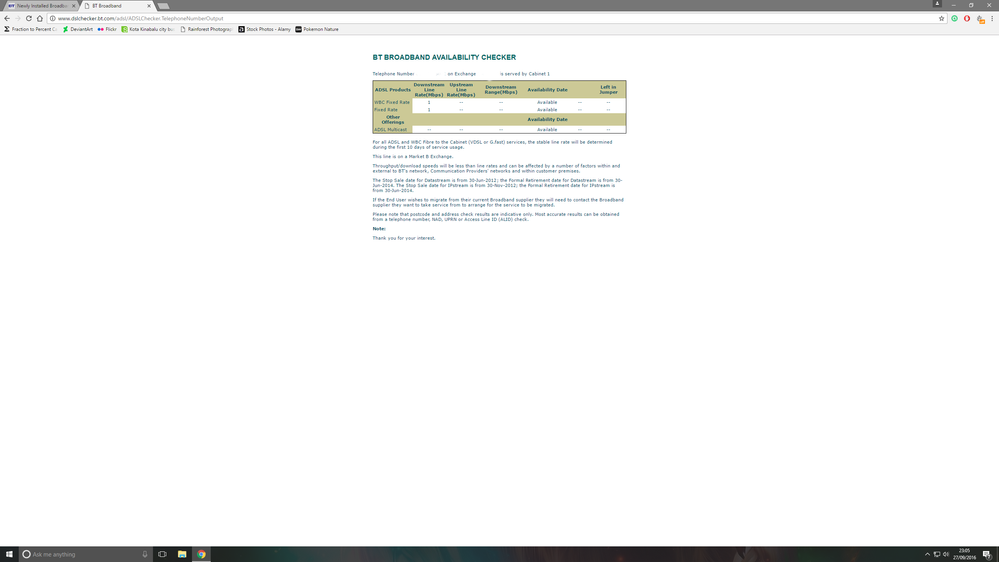Click the Cortana Ask me anything box
999x562 pixels.
[86, 554]
